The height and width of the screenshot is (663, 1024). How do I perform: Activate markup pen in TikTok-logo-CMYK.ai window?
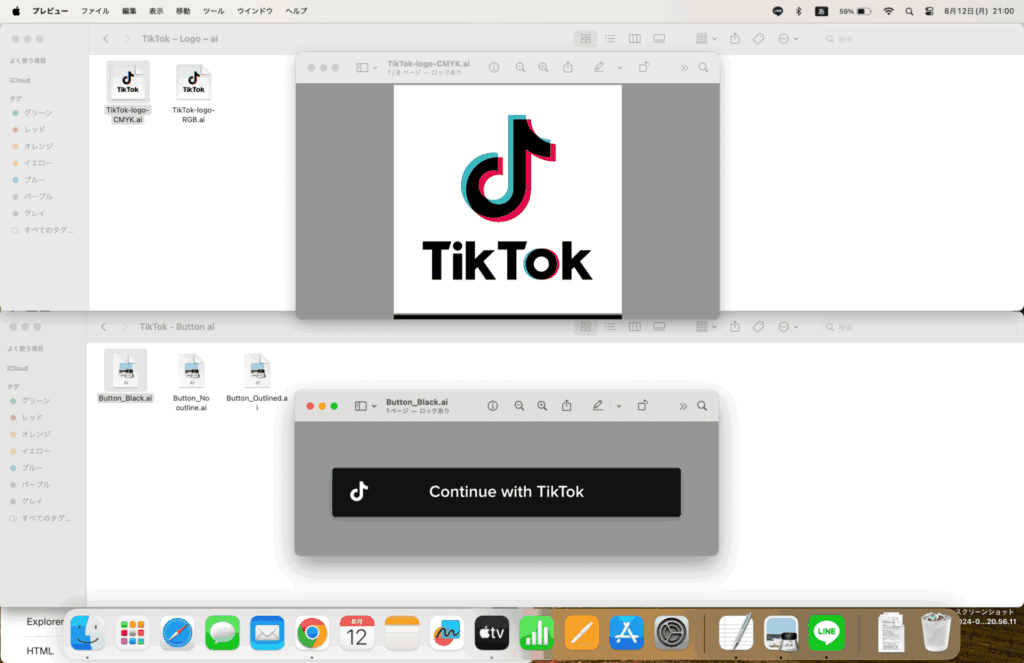click(x=599, y=67)
